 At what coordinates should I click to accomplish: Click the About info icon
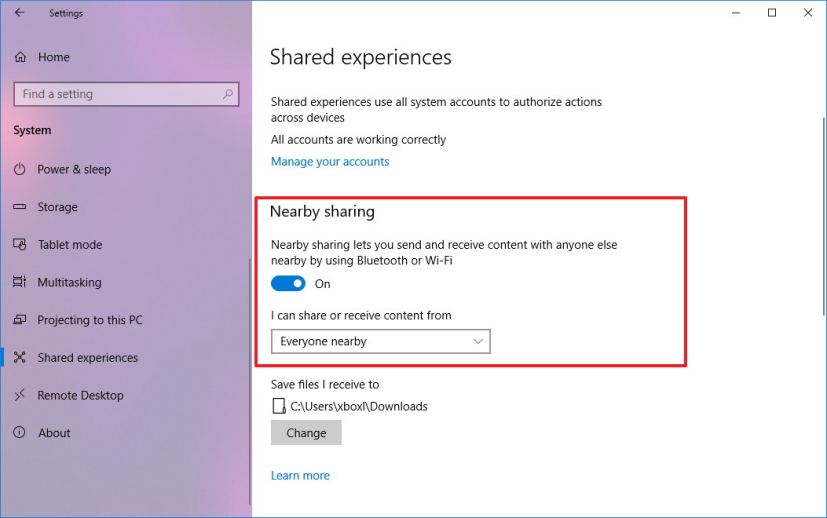click(x=20, y=433)
